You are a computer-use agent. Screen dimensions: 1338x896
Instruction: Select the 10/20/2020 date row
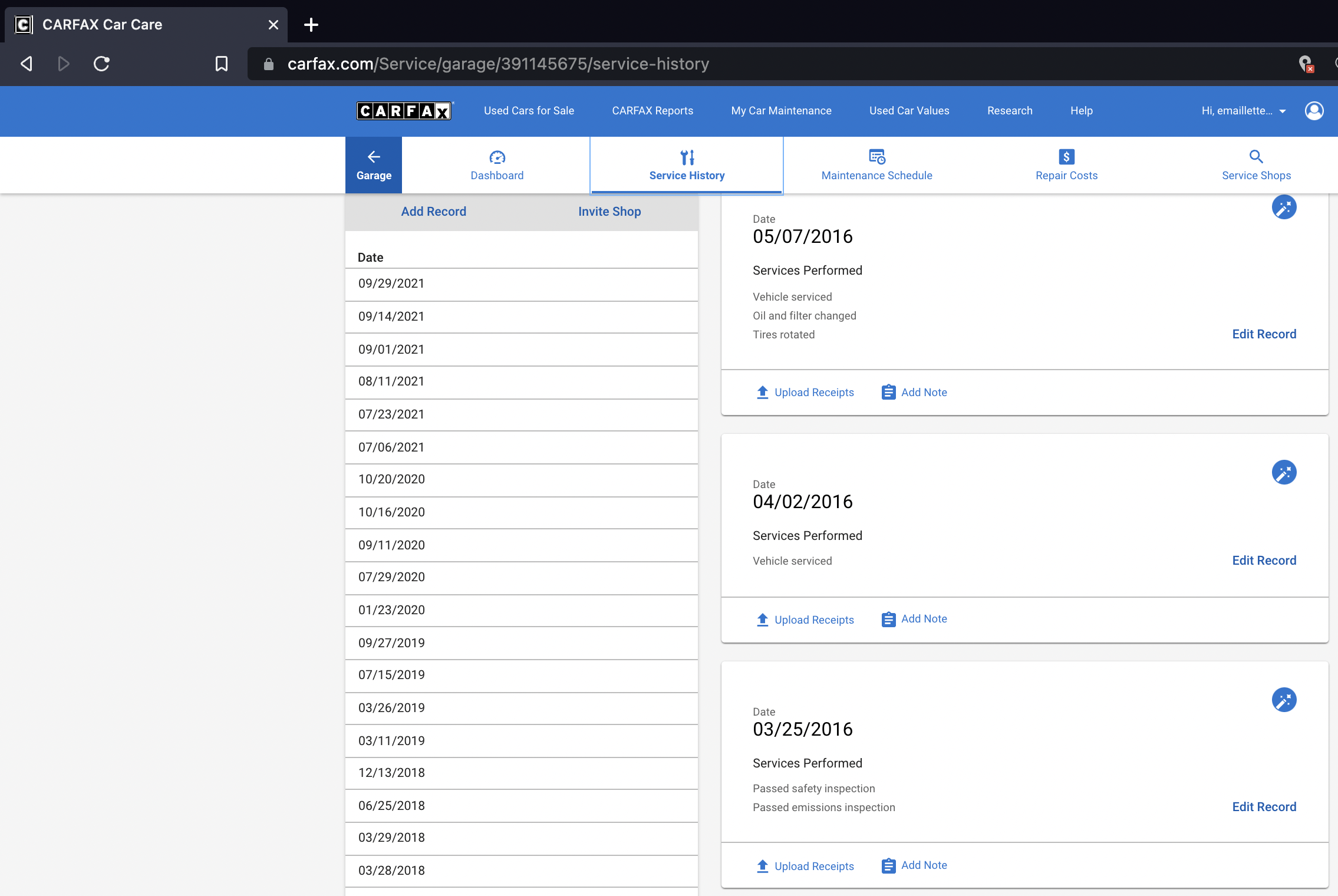tap(522, 480)
